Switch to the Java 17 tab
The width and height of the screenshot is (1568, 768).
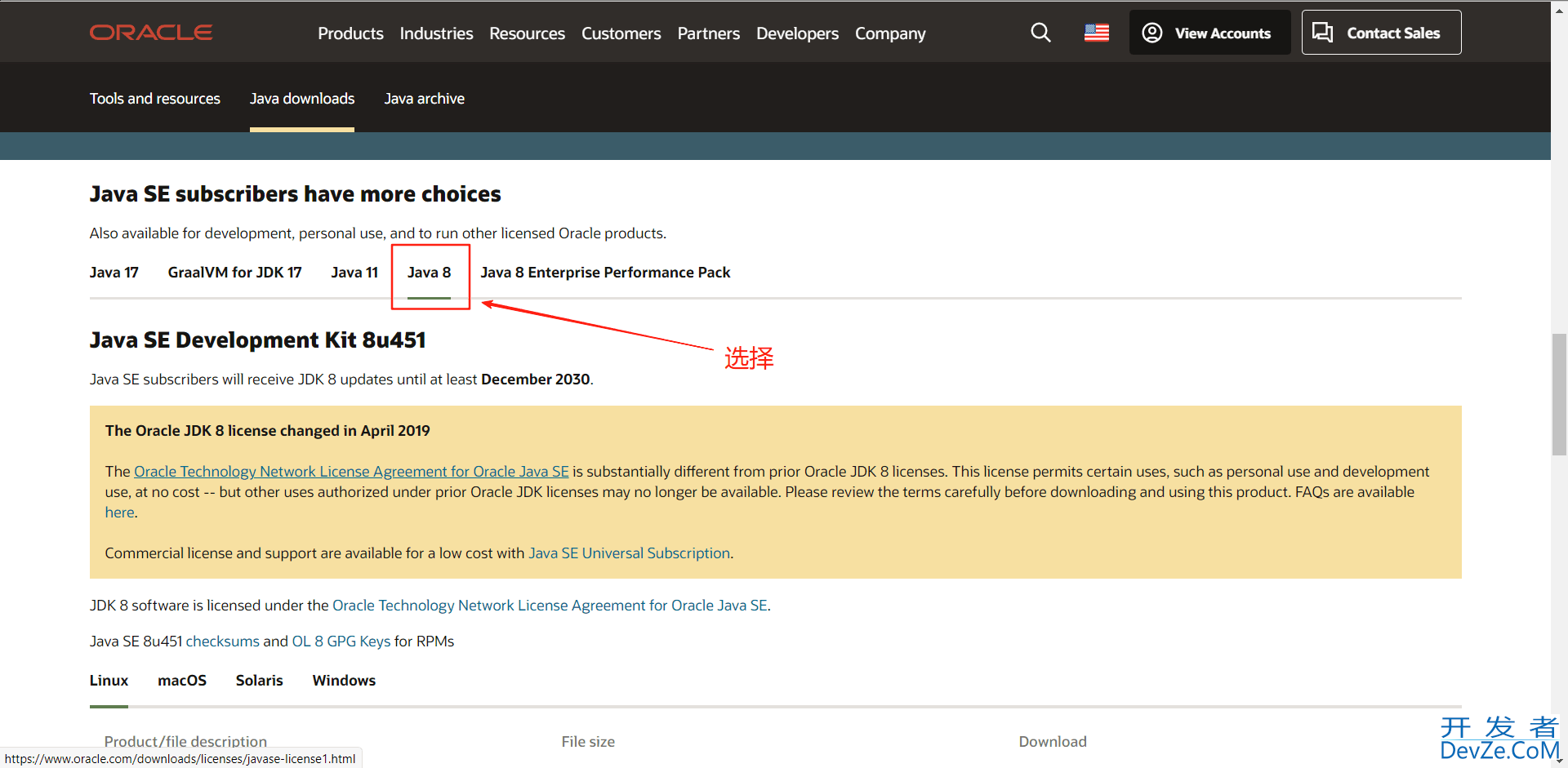pyautogui.click(x=114, y=273)
